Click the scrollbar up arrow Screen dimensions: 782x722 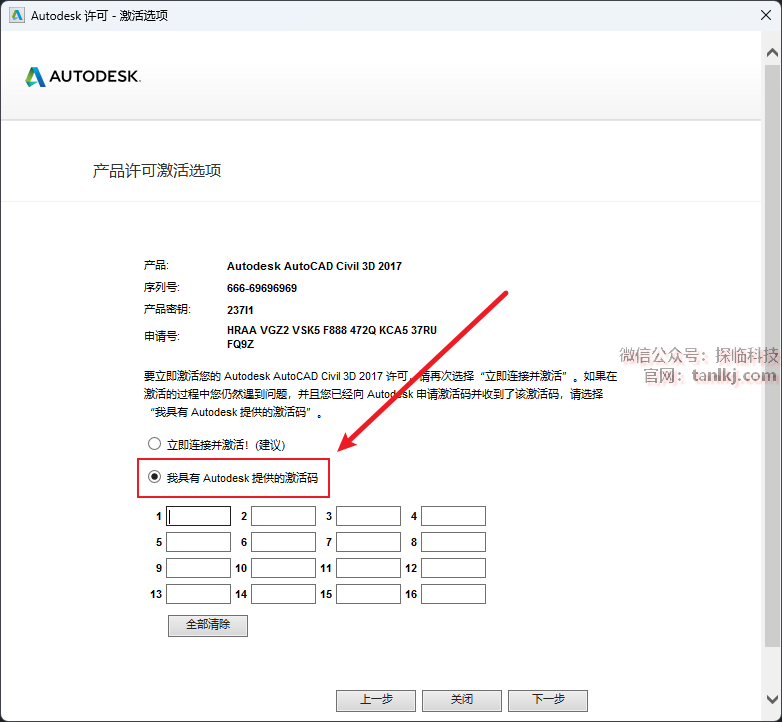pos(772,52)
